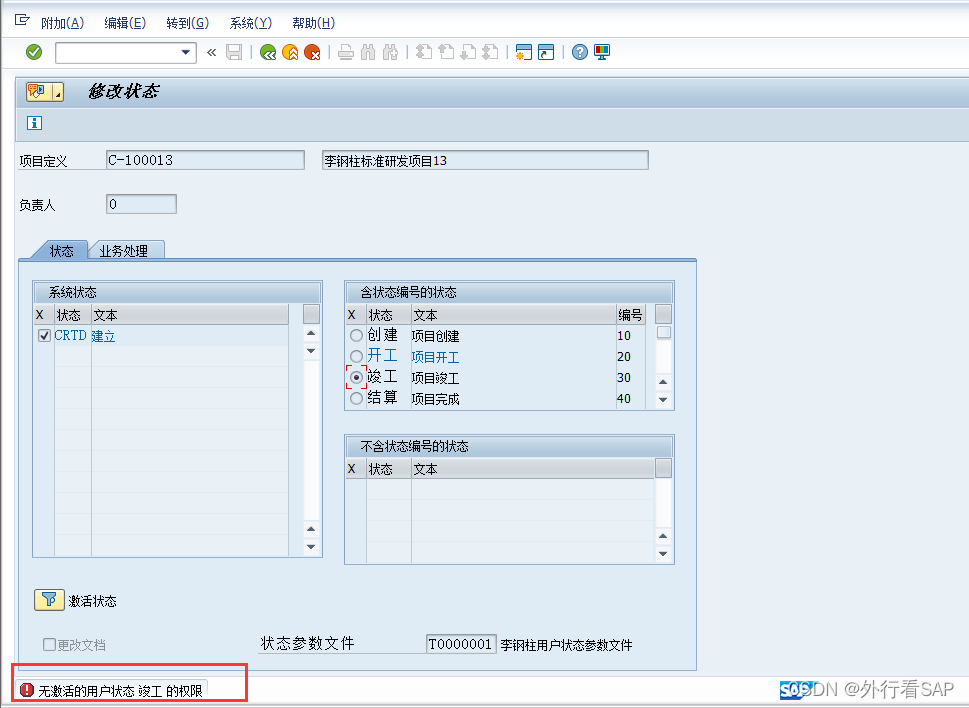Open the window system menu icon
This screenshot has width=969, height=708.
coord(22,20)
